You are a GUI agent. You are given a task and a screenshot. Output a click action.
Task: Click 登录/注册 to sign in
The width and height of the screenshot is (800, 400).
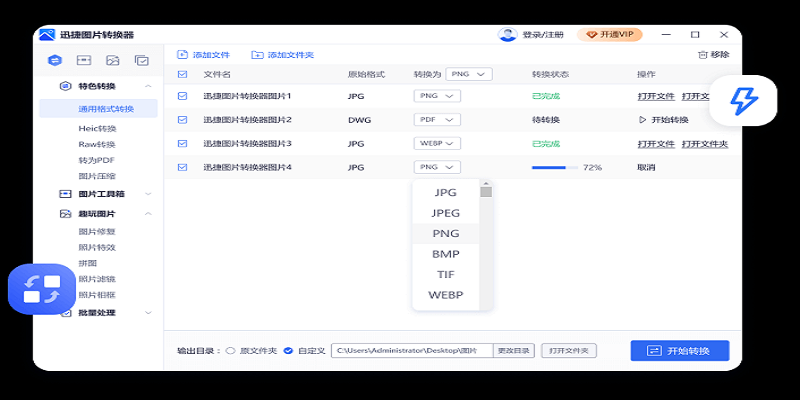click(543, 35)
